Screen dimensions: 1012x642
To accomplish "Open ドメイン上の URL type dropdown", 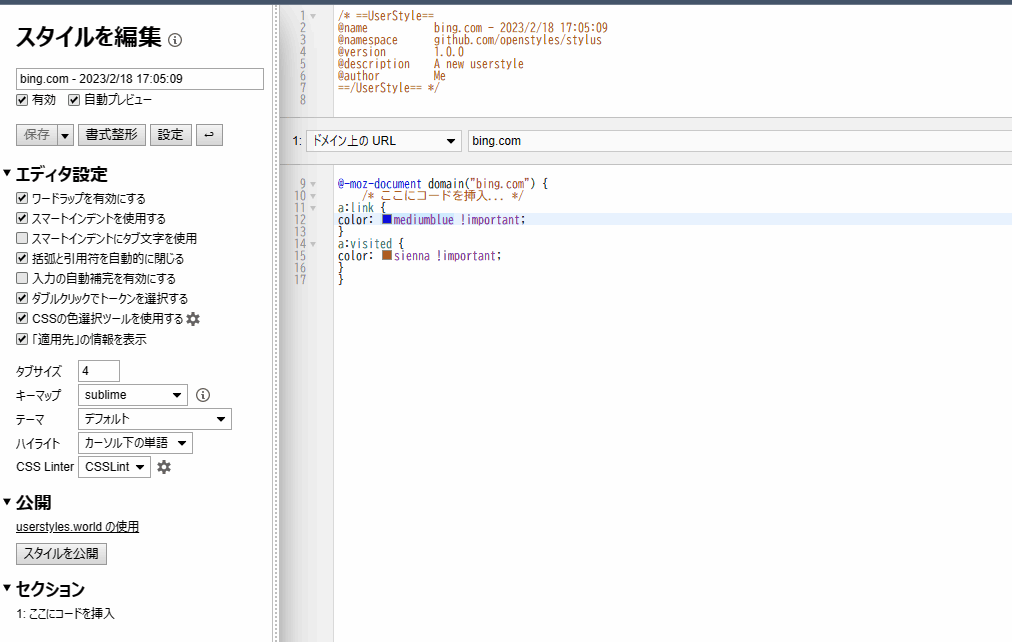I will (383, 141).
